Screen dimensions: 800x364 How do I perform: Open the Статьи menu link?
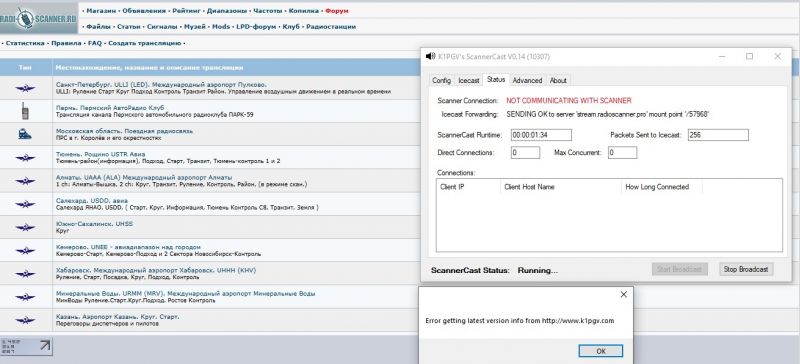(129, 26)
